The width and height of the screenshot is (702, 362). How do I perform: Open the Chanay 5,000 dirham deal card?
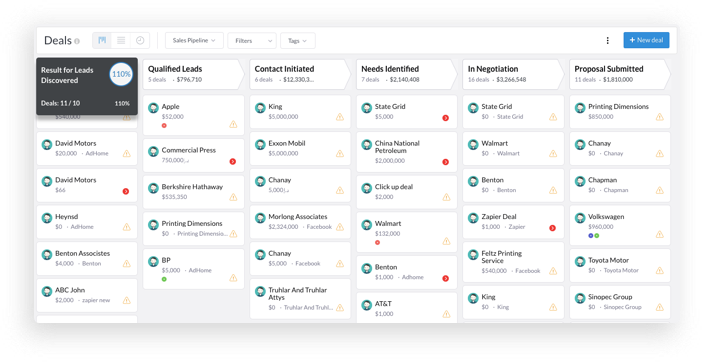click(300, 185)
